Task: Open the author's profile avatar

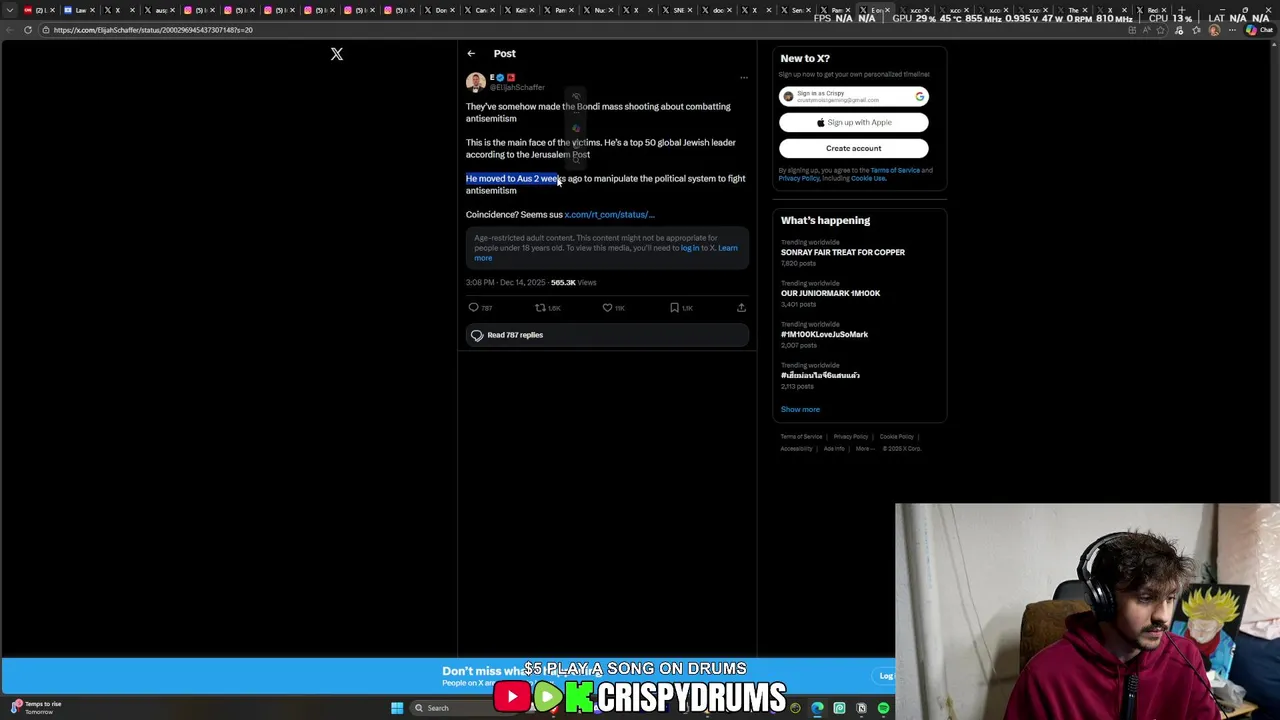Action: (x=475, y=82)
